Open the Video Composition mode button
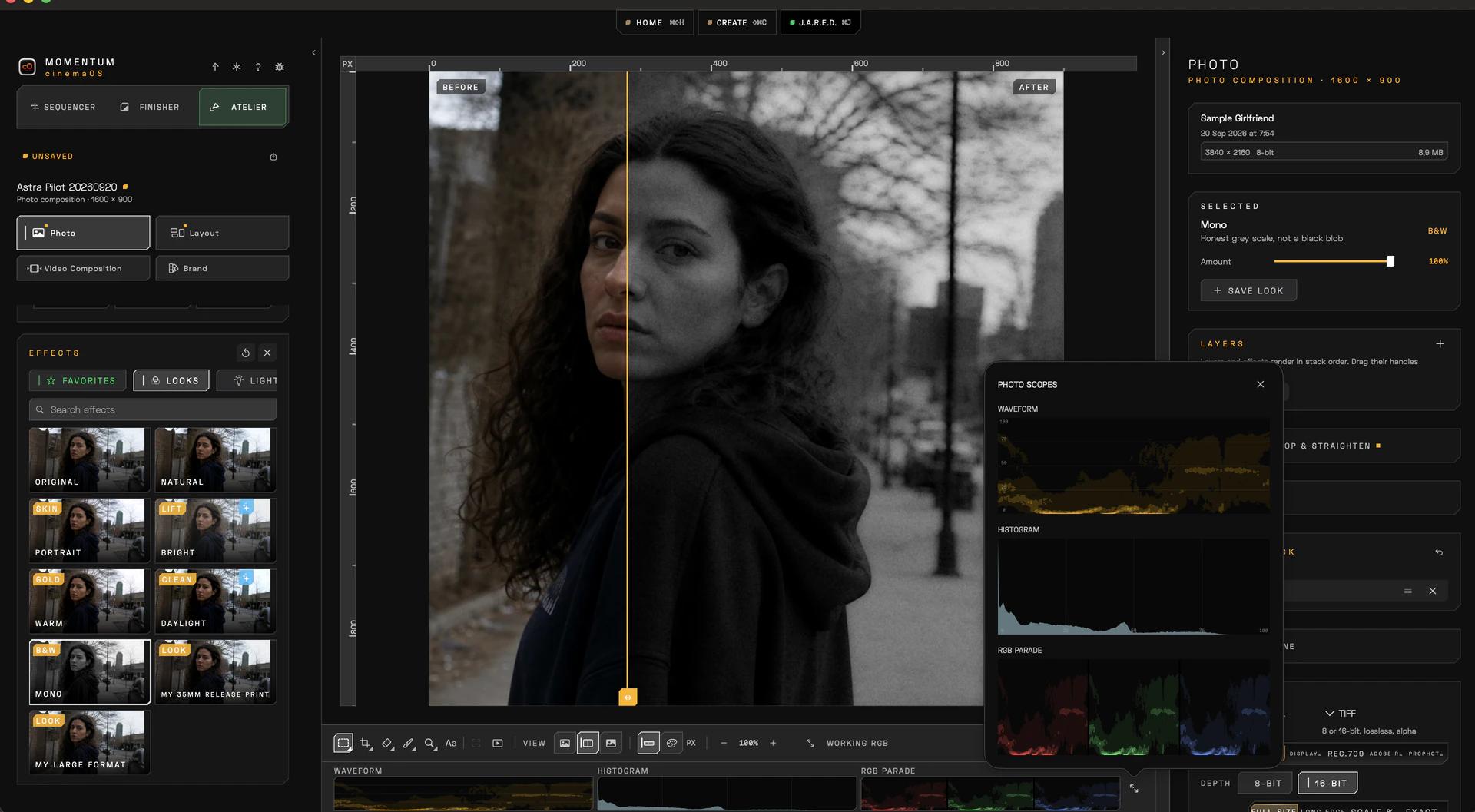This screenshot has height=812, width=1475. click(x=83, y=268)
